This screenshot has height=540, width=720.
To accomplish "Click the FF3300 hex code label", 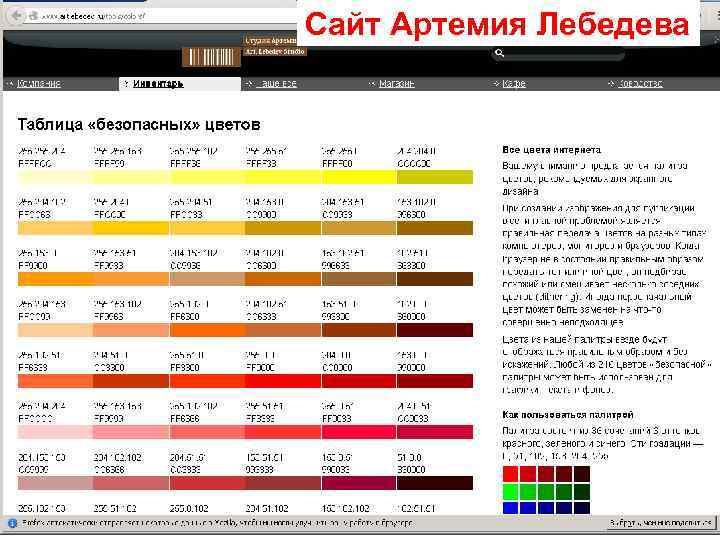I will [185, 368].
